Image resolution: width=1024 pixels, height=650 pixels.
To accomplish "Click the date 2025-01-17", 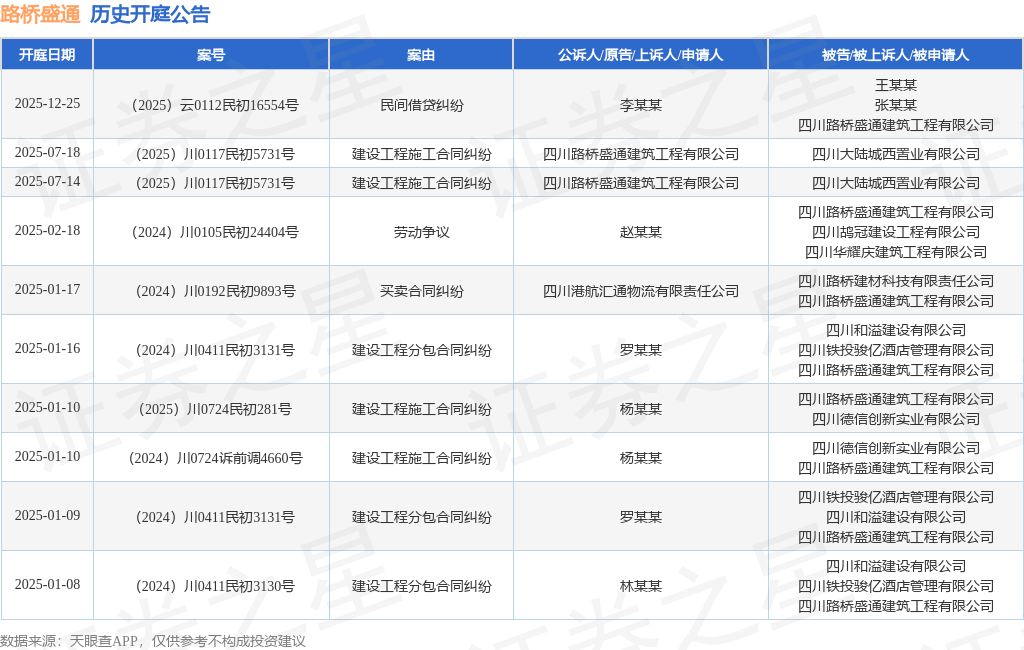I will pyautogui.click(x=47, y=289).
